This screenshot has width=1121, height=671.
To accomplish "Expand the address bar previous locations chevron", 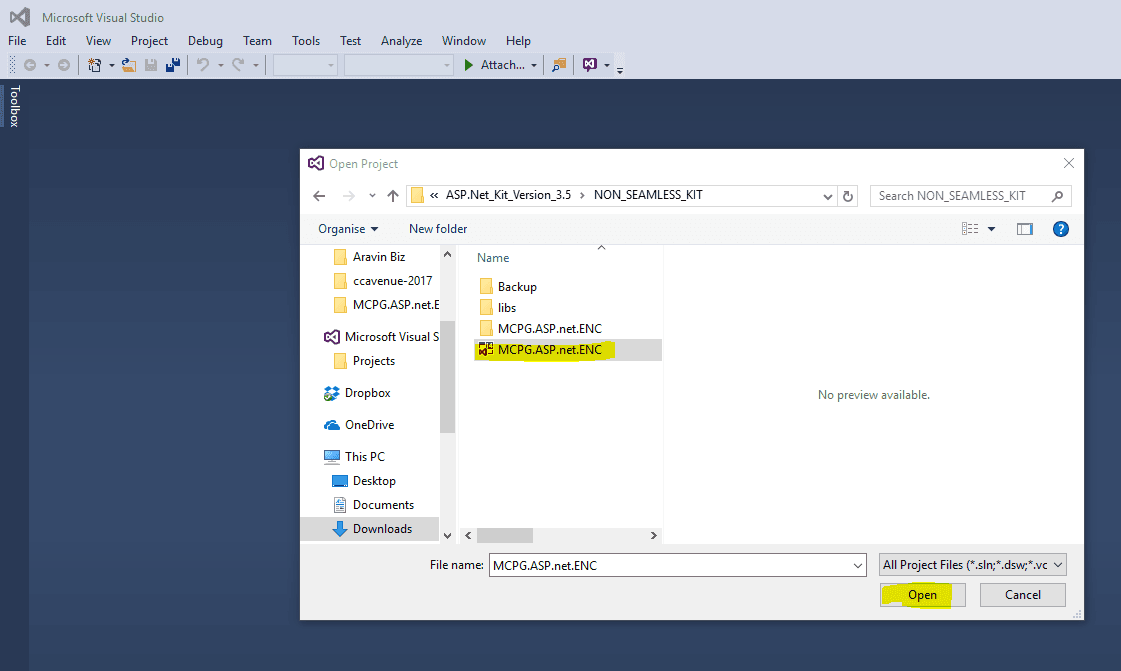I will [827, 197].
